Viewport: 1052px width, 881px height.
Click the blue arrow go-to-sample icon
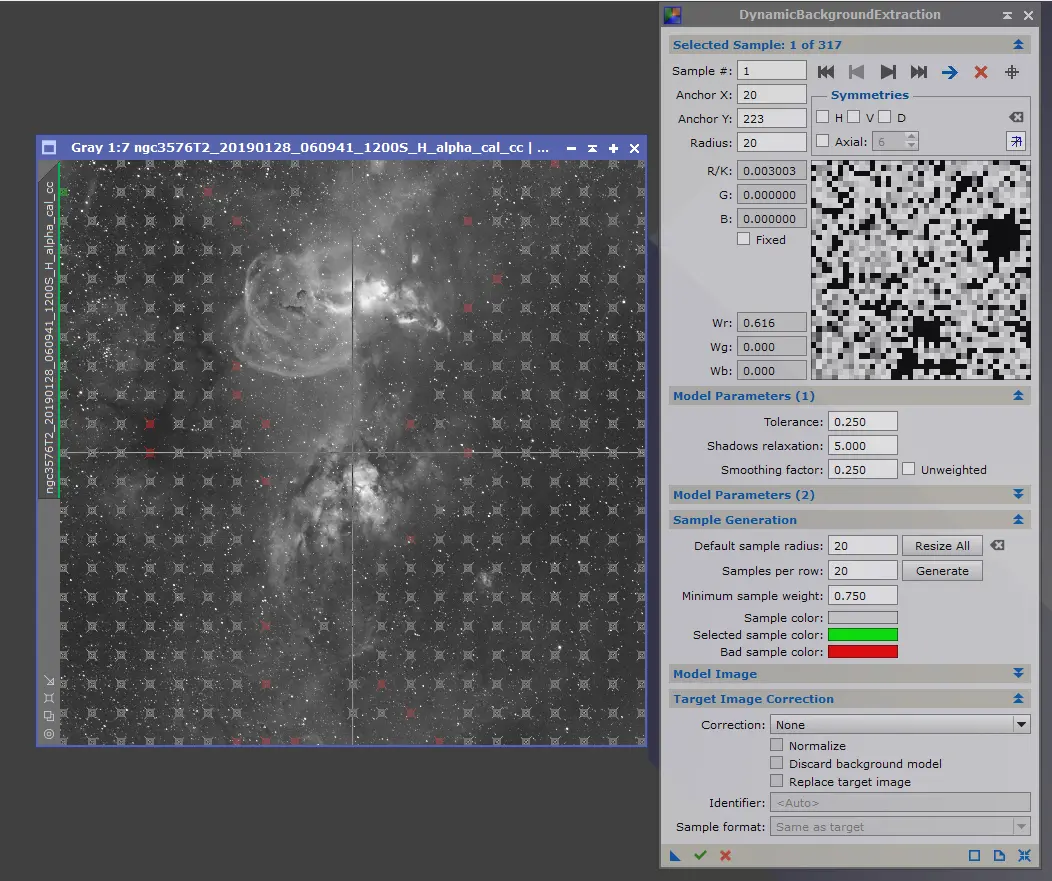click(x=949, y=72)
